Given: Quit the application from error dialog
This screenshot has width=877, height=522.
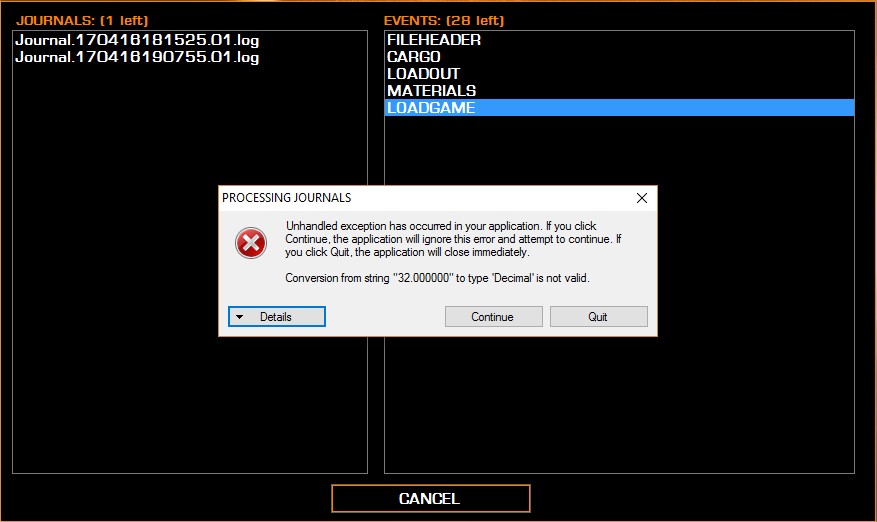Looking at the screenshot, I should [598, 317].
